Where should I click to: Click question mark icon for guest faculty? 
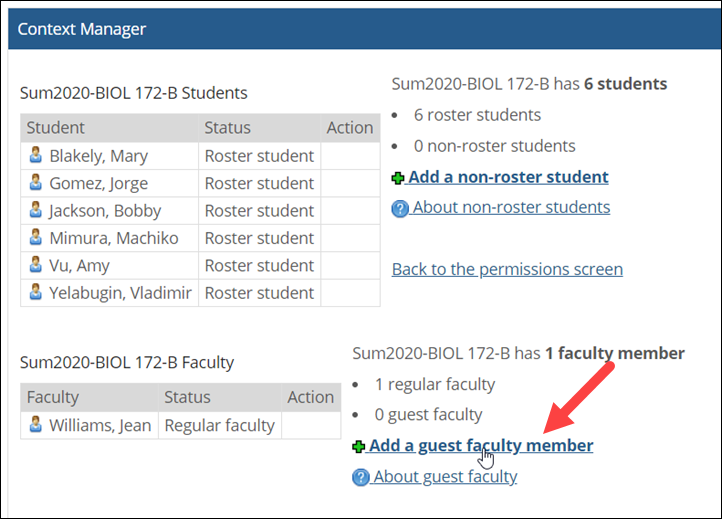(x=361, y=477)
